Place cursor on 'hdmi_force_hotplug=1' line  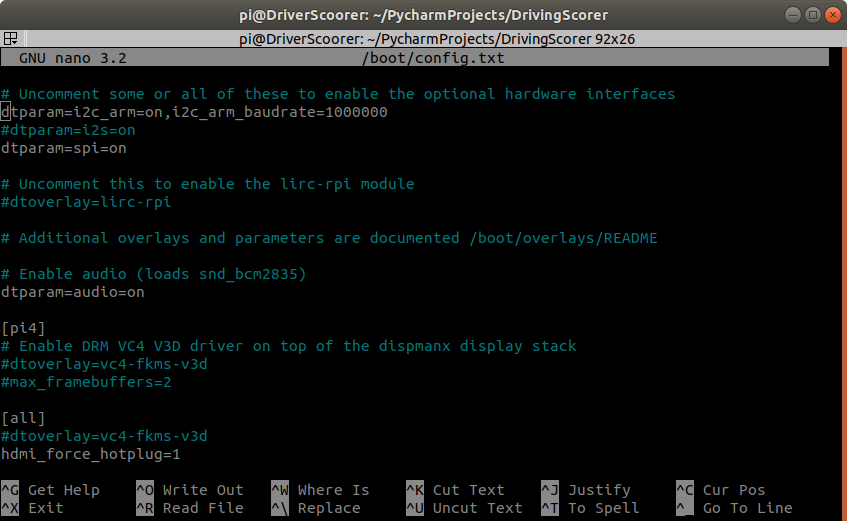tap(91, 454)
